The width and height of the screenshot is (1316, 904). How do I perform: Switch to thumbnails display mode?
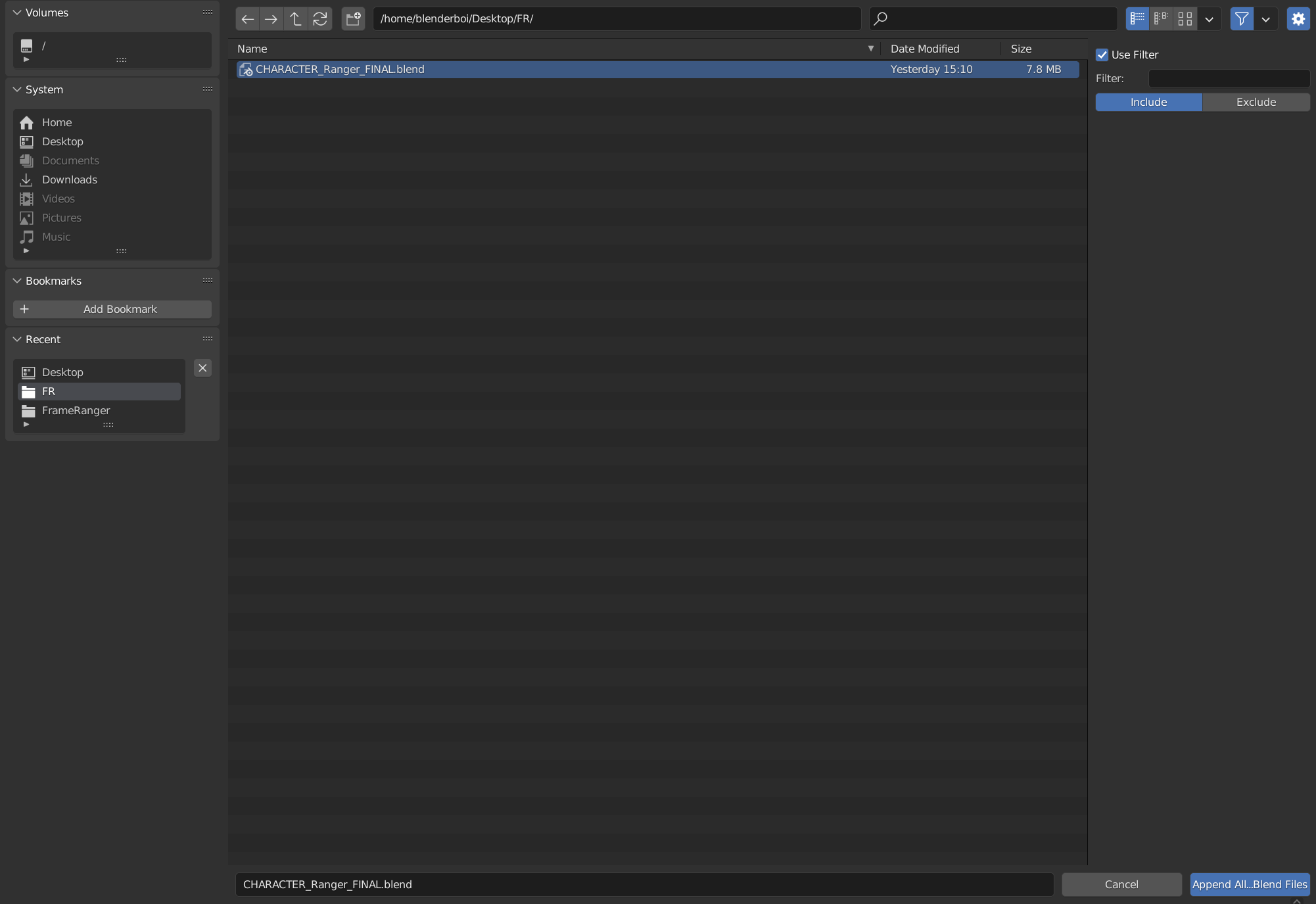[1185, 19]
